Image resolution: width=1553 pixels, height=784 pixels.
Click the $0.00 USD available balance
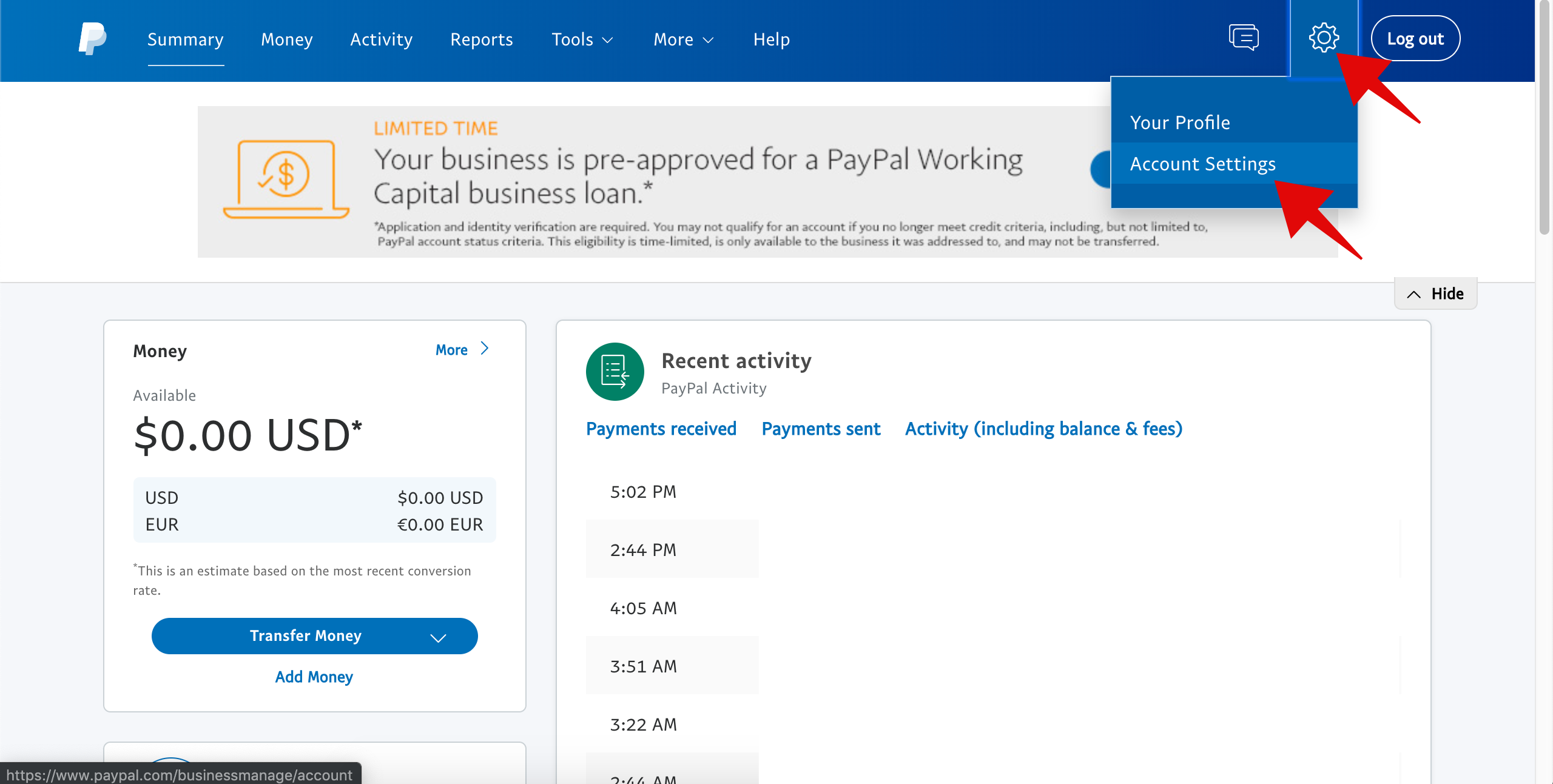[248, 435]
